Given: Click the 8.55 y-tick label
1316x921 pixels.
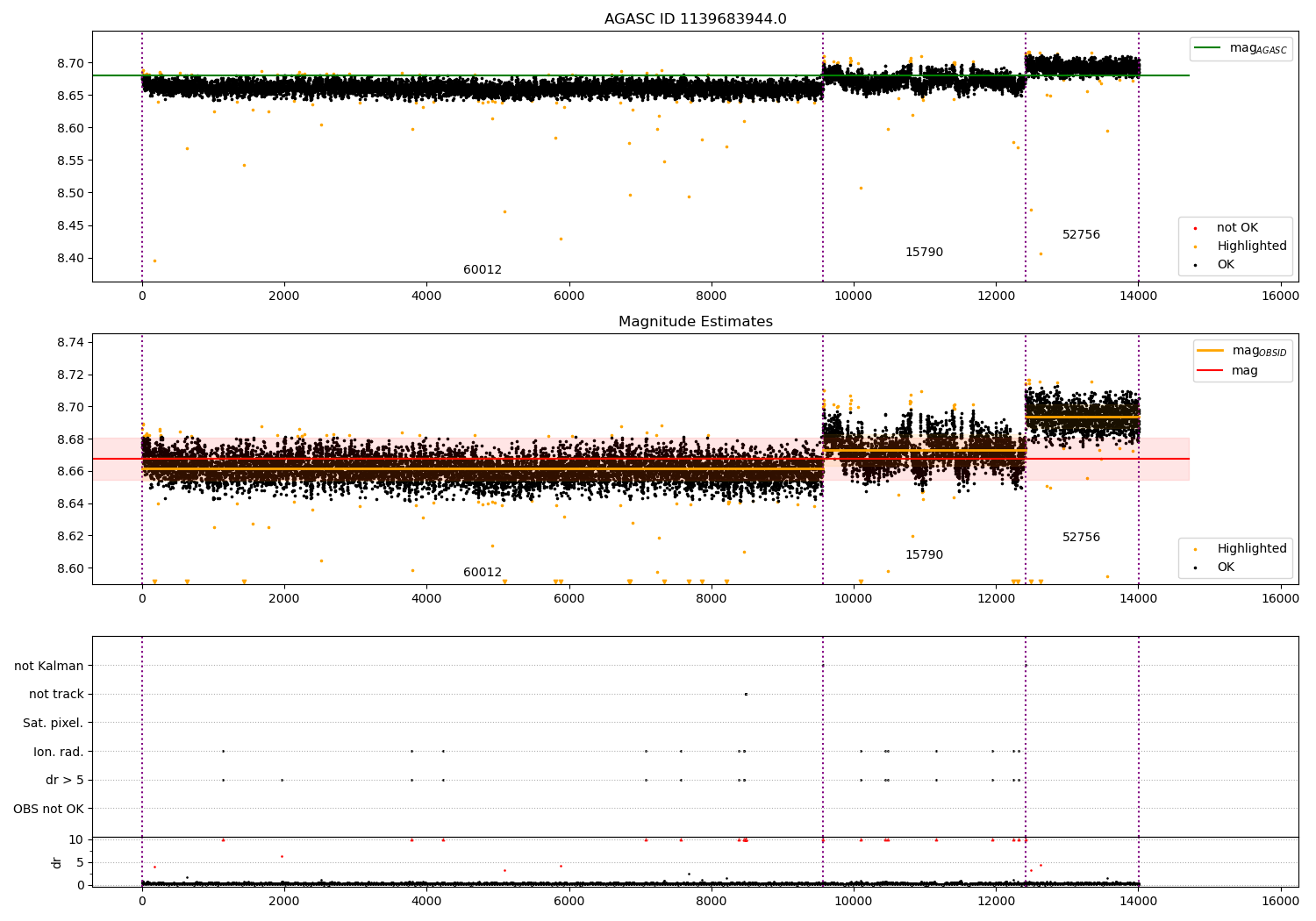Looking at the screenshot, I should tap(70, 161).
